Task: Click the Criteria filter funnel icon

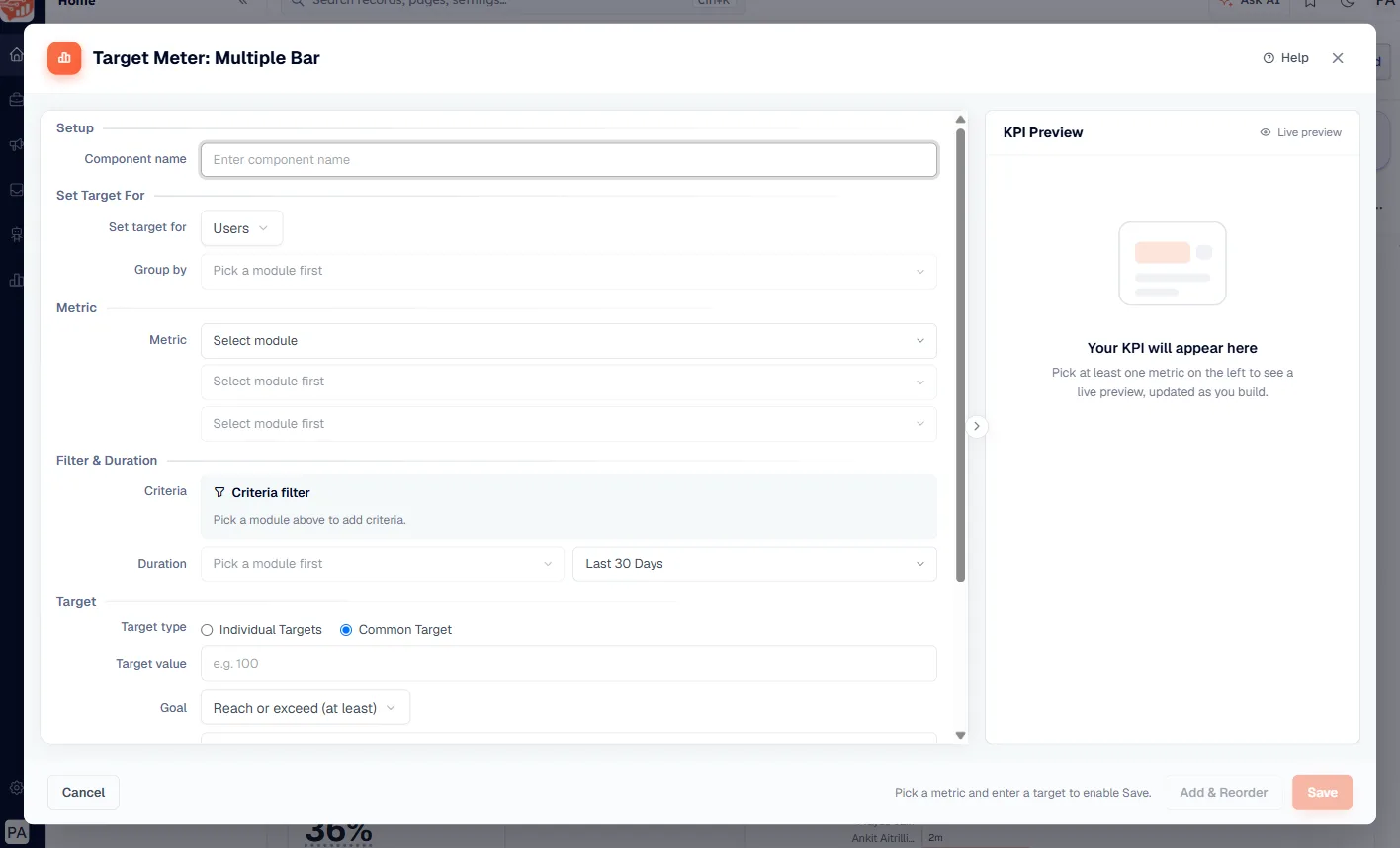Action: click(219, 492)
